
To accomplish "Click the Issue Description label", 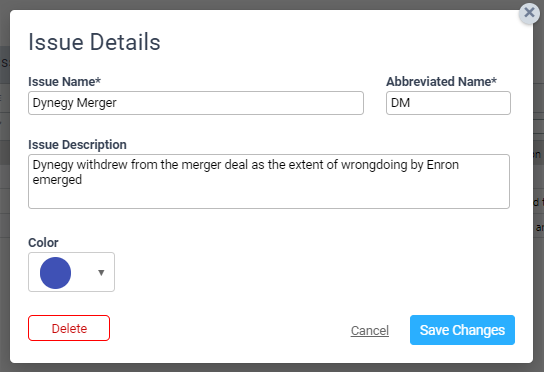I will click(x=77, y=145).
